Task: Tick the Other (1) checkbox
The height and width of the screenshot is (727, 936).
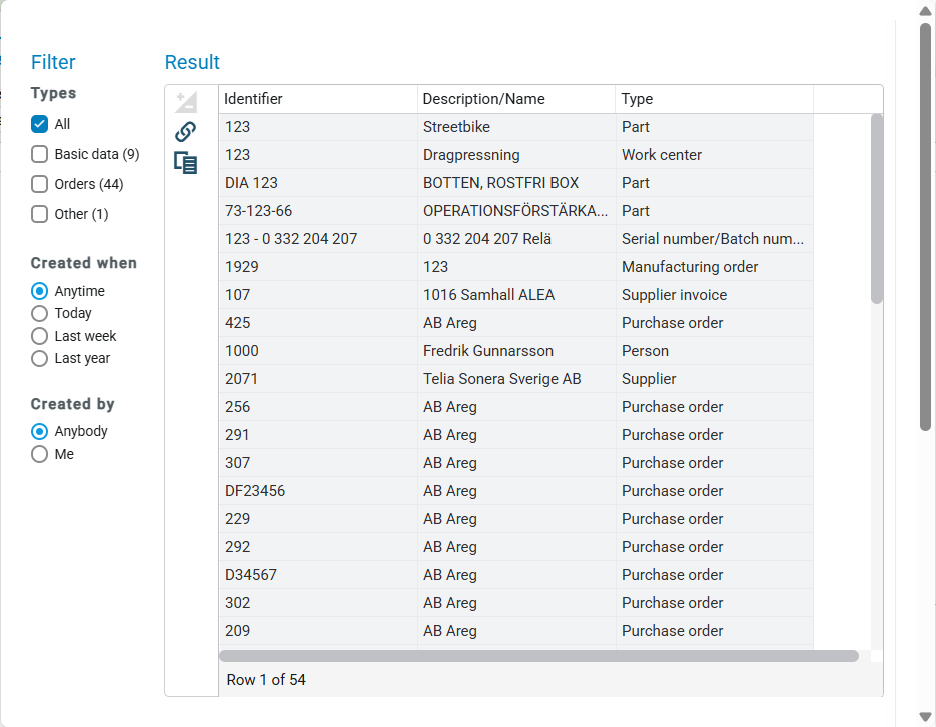Action: click(39, 214)
